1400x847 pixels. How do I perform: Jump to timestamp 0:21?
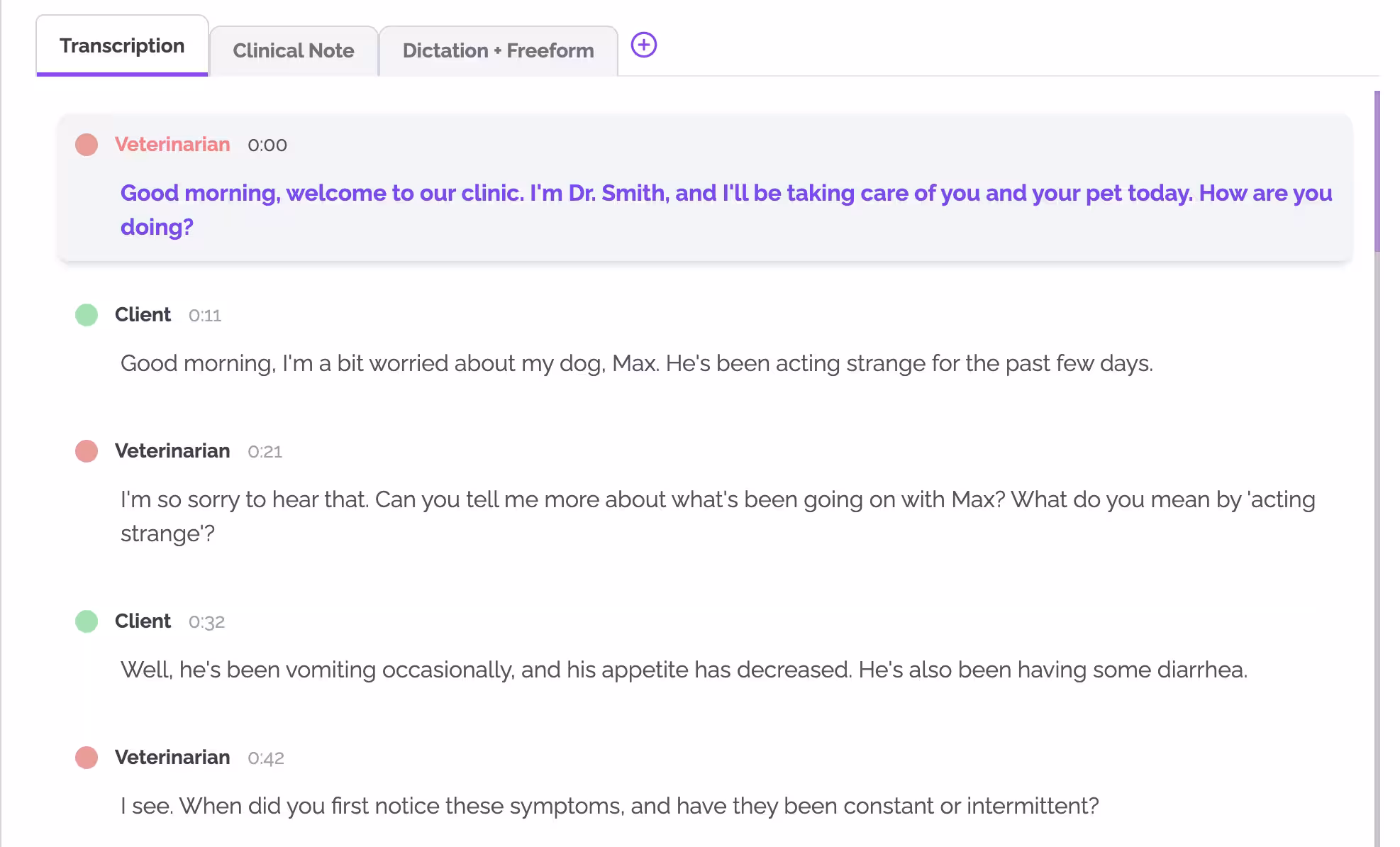[x=265, y=451]
